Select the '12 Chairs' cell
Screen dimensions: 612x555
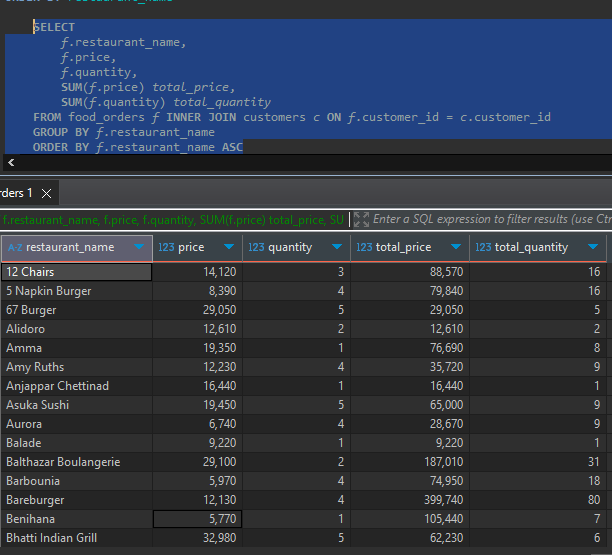[x=76, y=272]
